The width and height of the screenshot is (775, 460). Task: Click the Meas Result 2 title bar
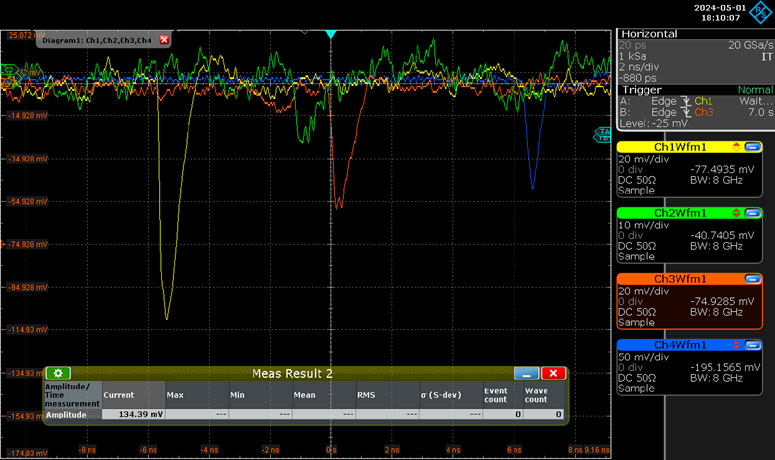[x=292, y=374]
